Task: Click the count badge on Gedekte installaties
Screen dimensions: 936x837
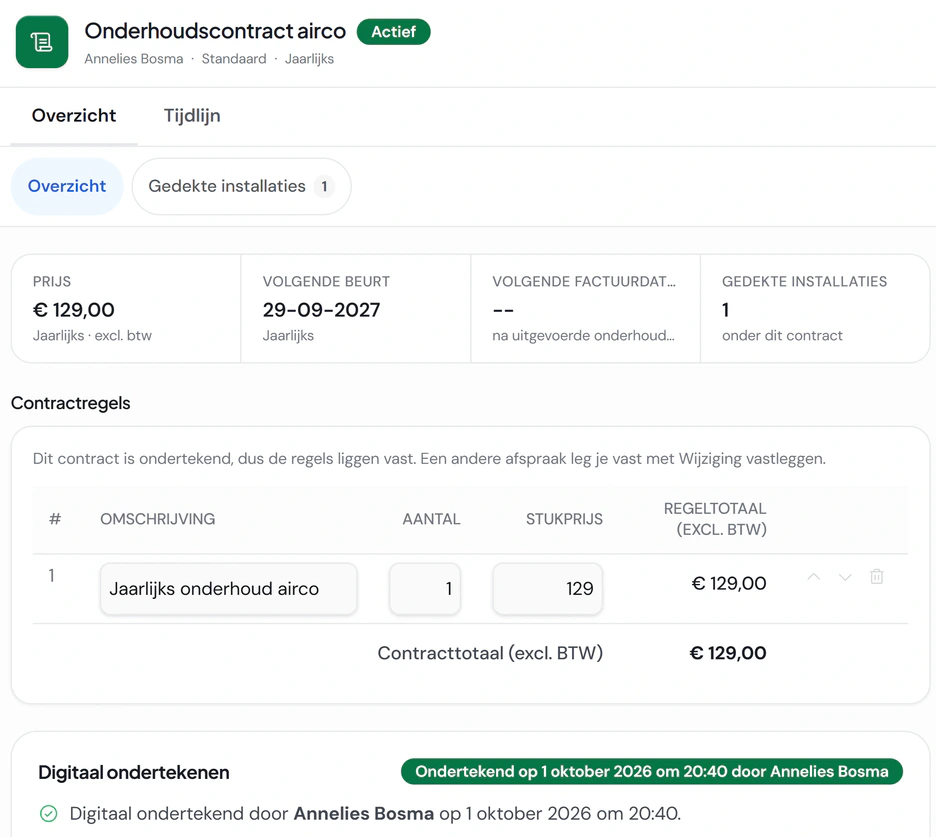Action: (x=324, y=187)
